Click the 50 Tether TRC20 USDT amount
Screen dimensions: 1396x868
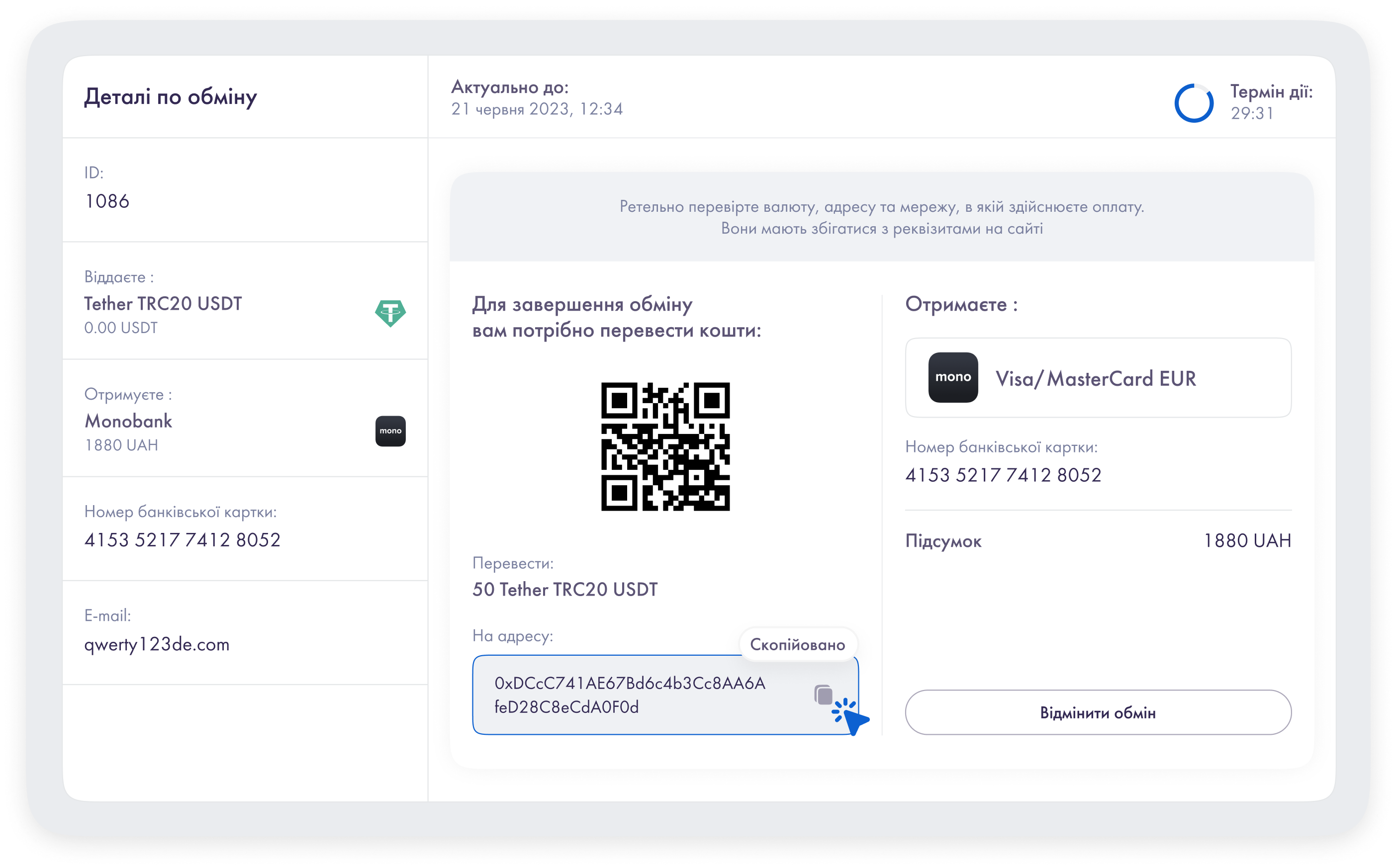point(564,589)
